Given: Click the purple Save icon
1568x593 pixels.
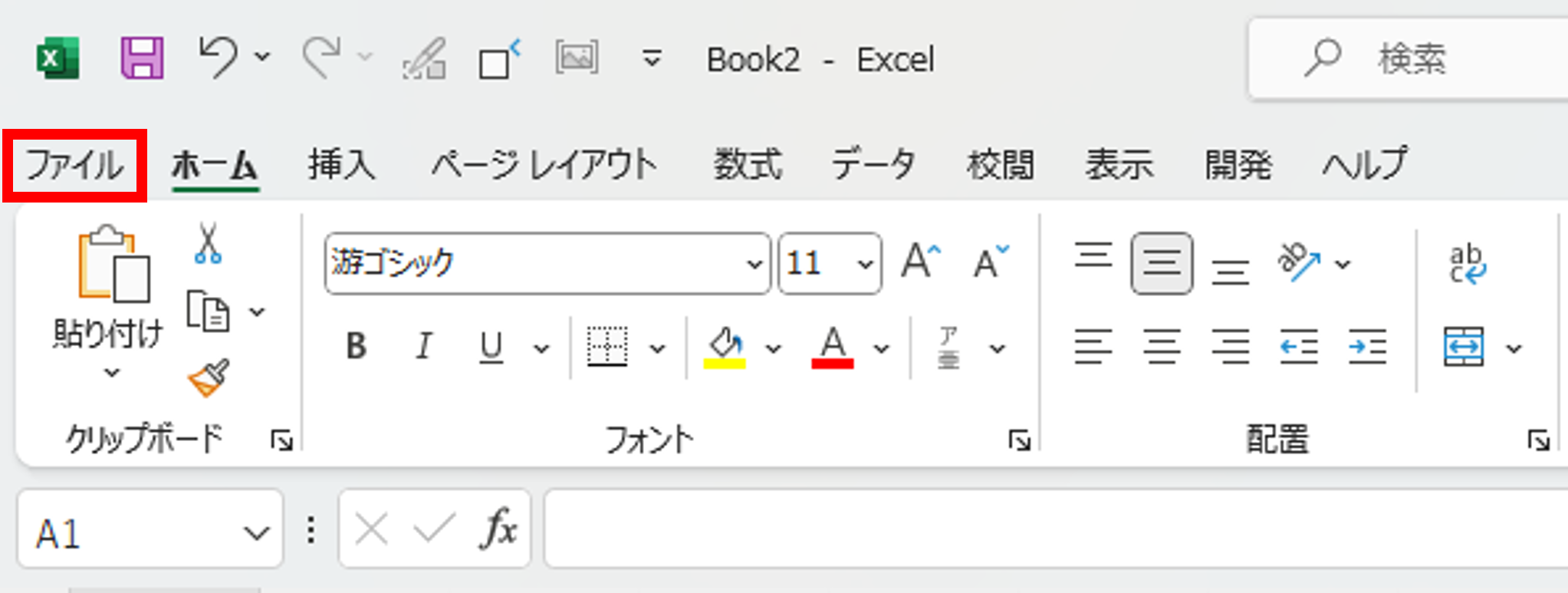Looking at the screenshot, I should 142,58.
